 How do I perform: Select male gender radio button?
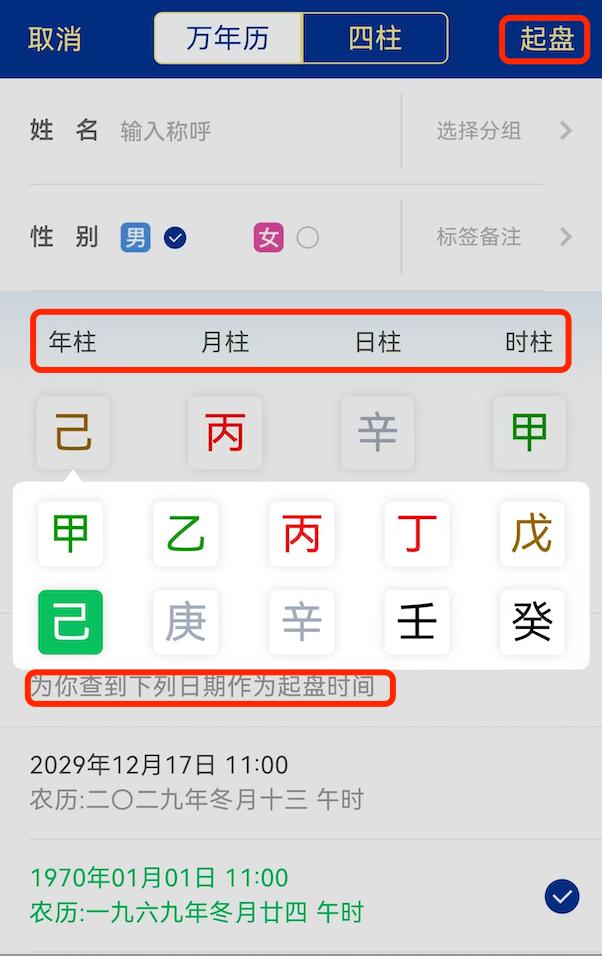click(x=175, y=237)
